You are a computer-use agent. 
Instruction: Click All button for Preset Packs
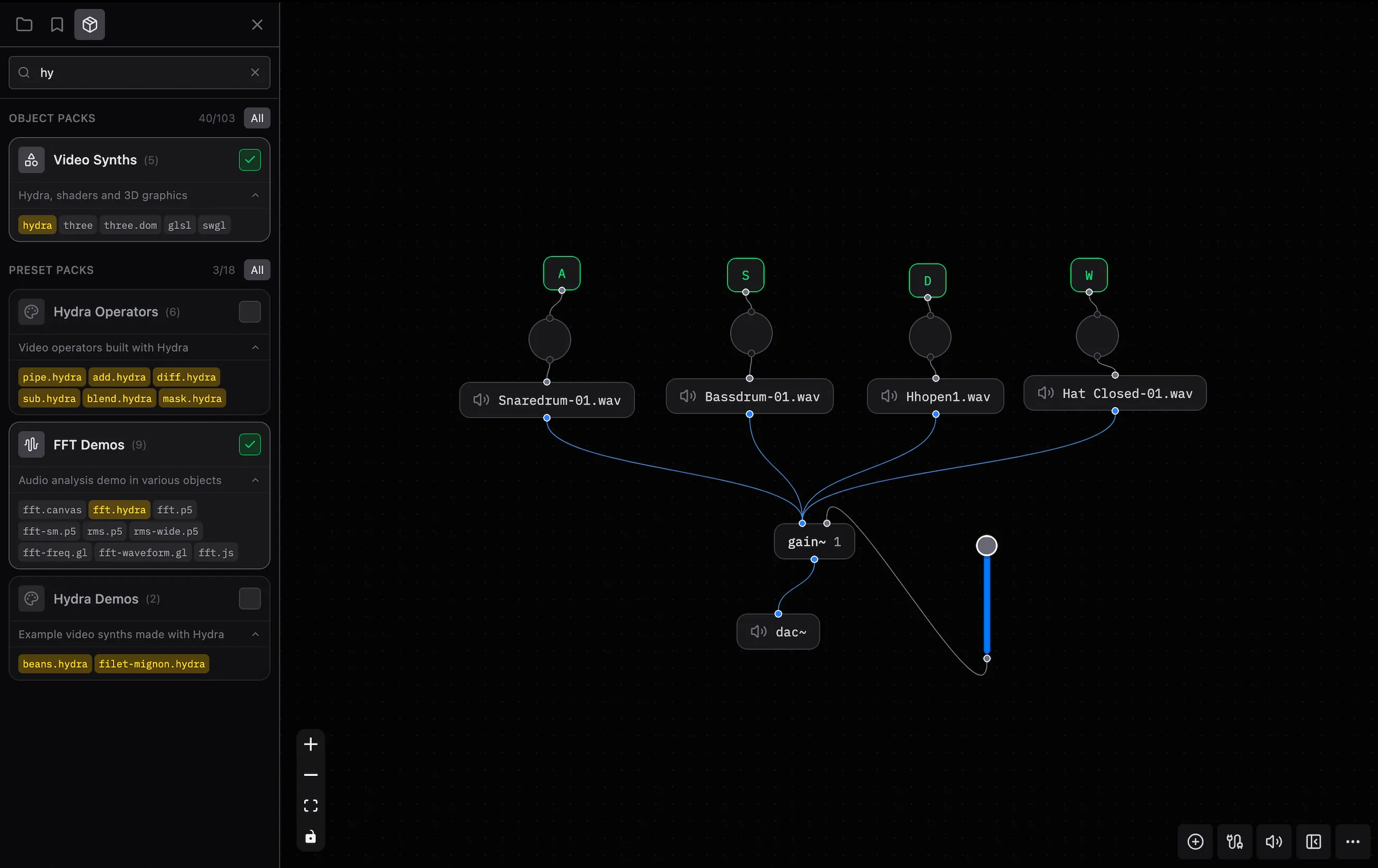coord(257,270)
